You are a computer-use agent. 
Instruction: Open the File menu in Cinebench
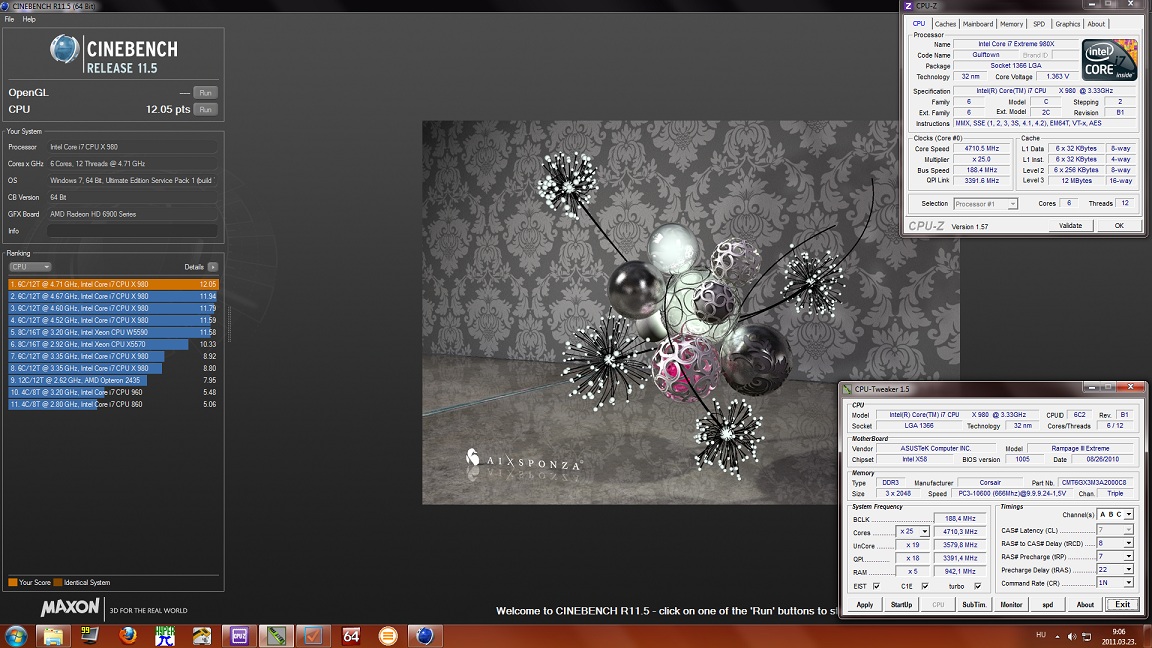pos(9,19)
